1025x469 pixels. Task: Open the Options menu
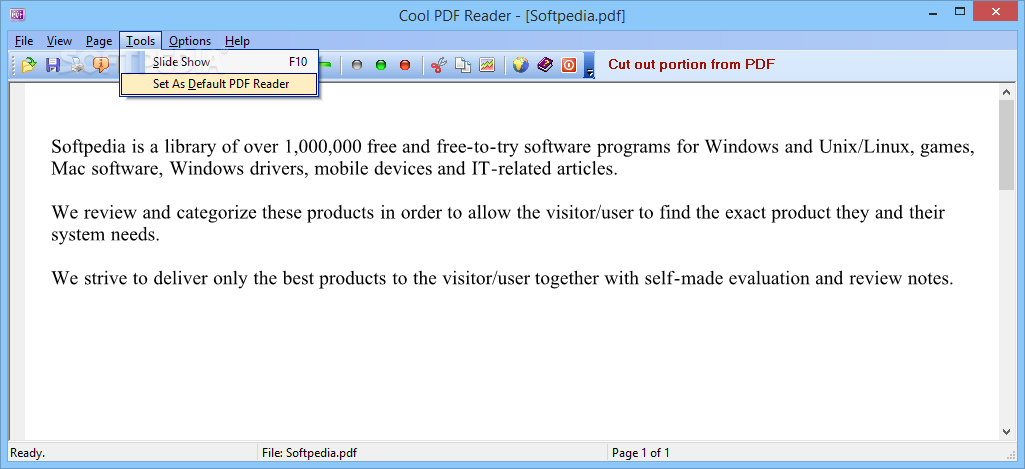[x=190, y=41]
